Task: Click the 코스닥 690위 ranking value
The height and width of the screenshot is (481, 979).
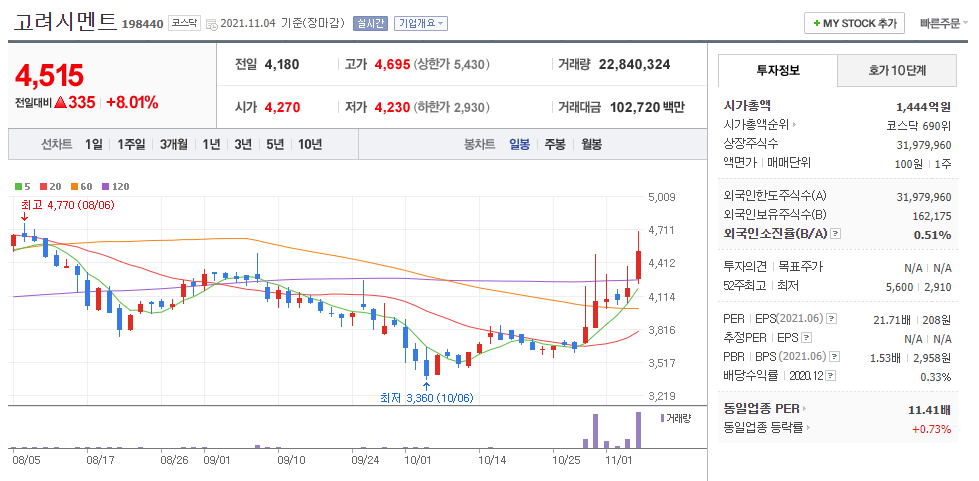Action: [x=918, y=126]
